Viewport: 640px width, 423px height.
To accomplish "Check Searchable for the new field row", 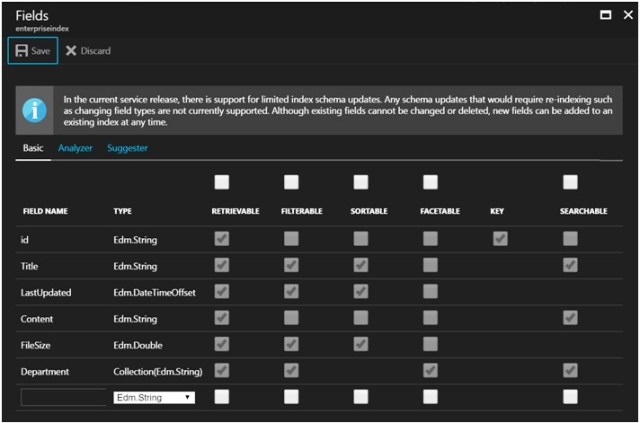I will coord(570,397).
